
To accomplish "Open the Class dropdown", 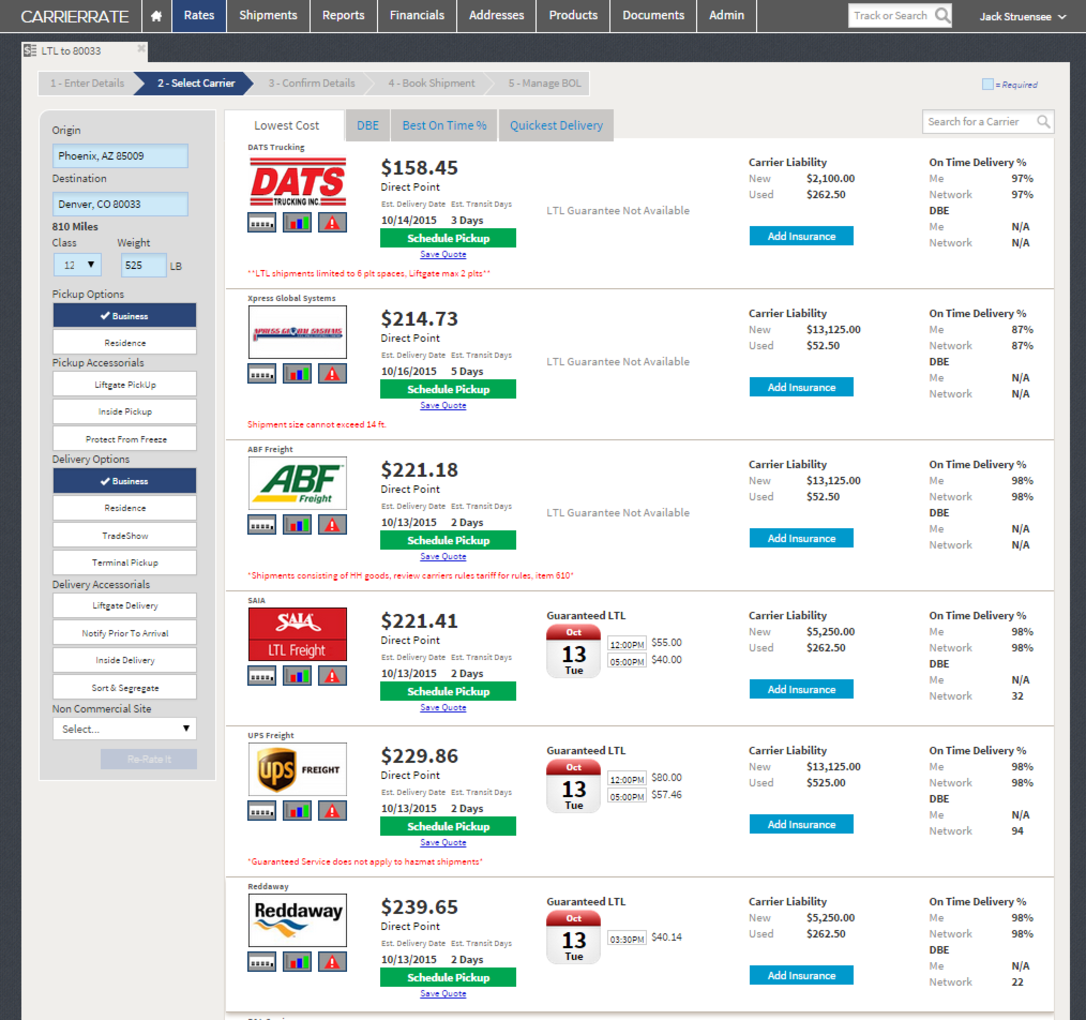I will (77, 265).
